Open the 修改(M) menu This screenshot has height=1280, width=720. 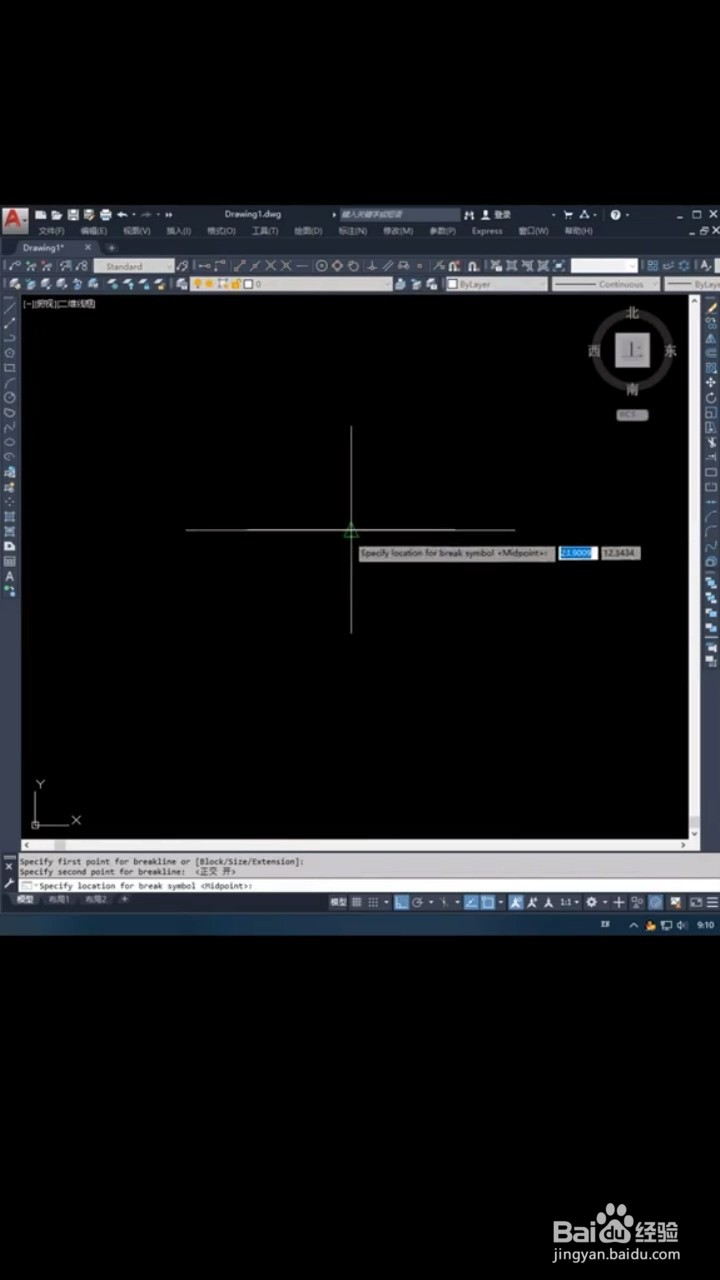[398, 231]
